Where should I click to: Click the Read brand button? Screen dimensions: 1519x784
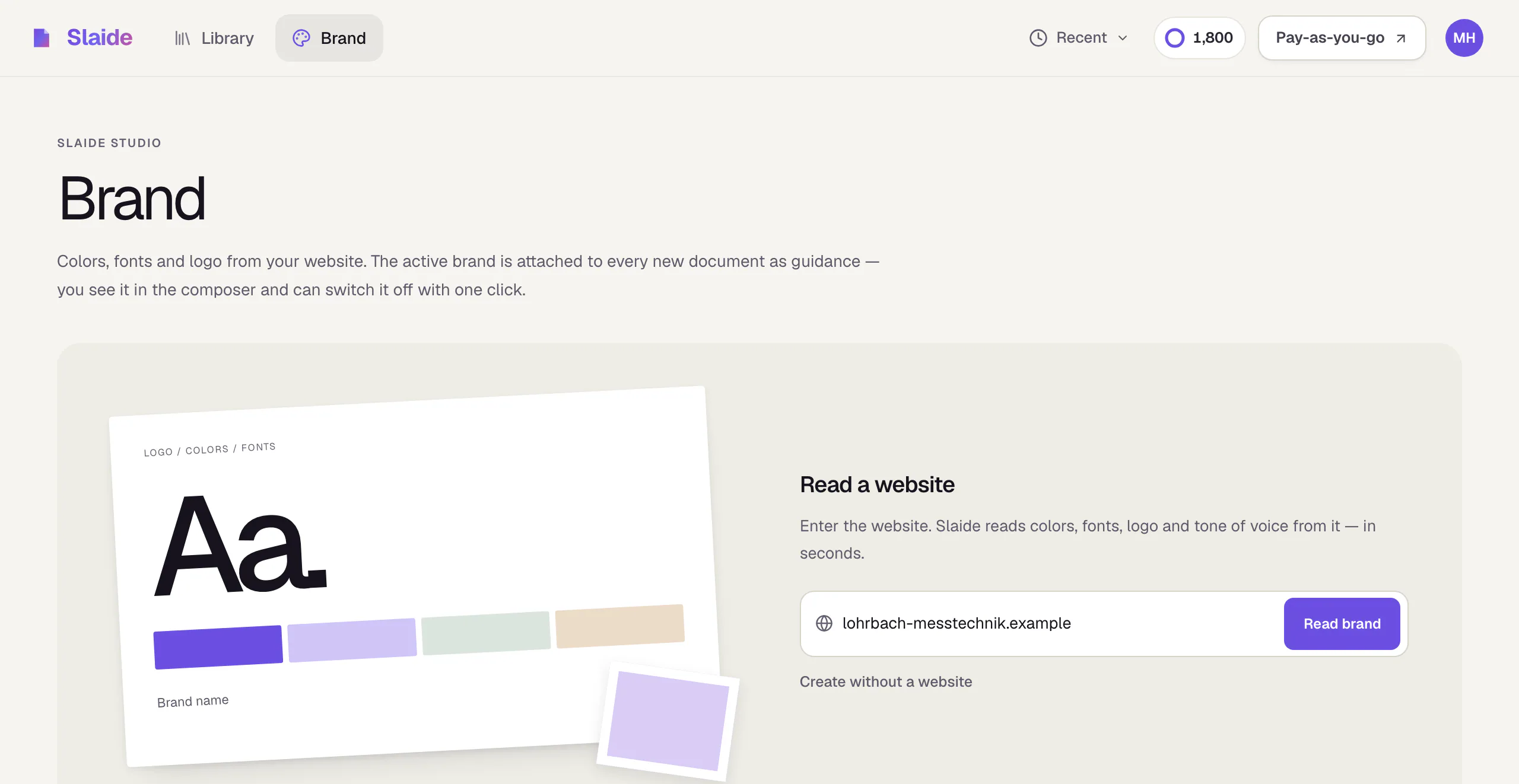click(x=1342, y=624)
